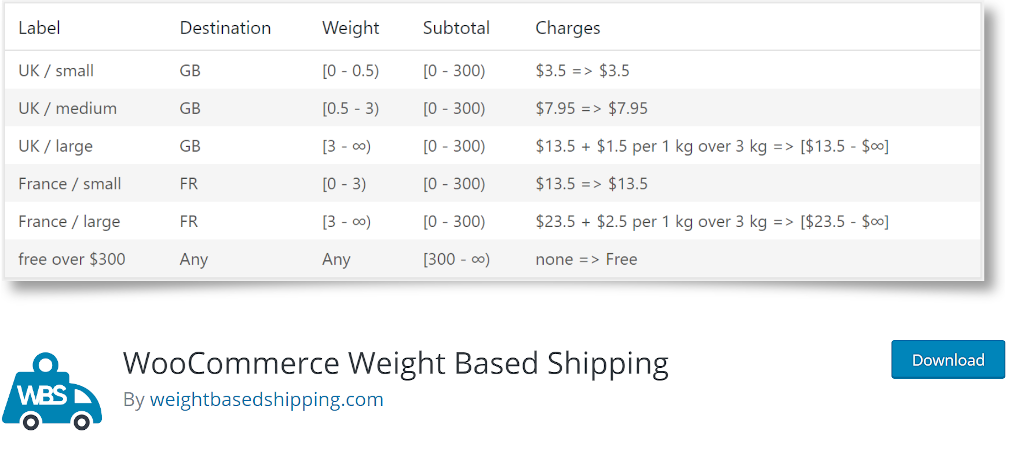This screenshot has height=460, width=1024.
Task: Select the France / small rule label
Action: click(69, 184)
